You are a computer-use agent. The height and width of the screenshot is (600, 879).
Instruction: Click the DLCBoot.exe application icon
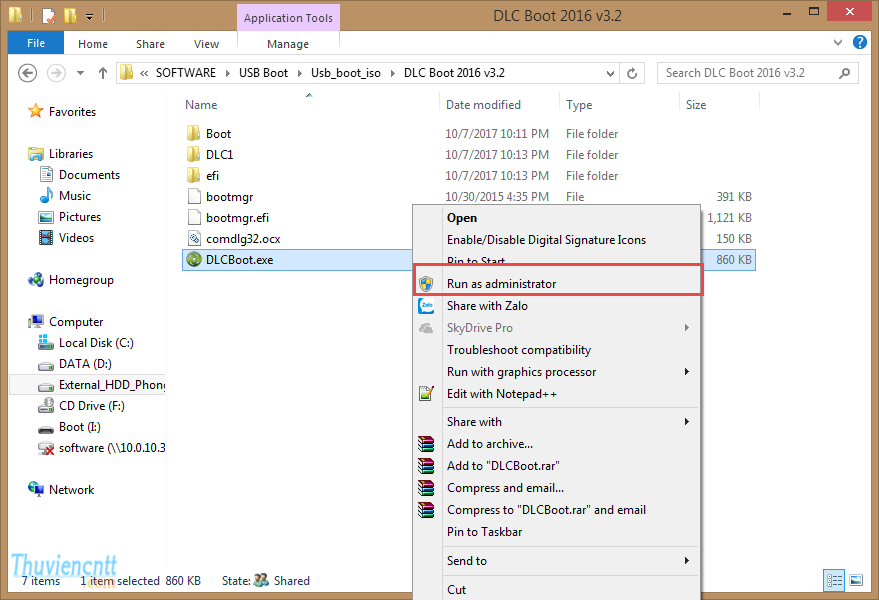(194, 260)
